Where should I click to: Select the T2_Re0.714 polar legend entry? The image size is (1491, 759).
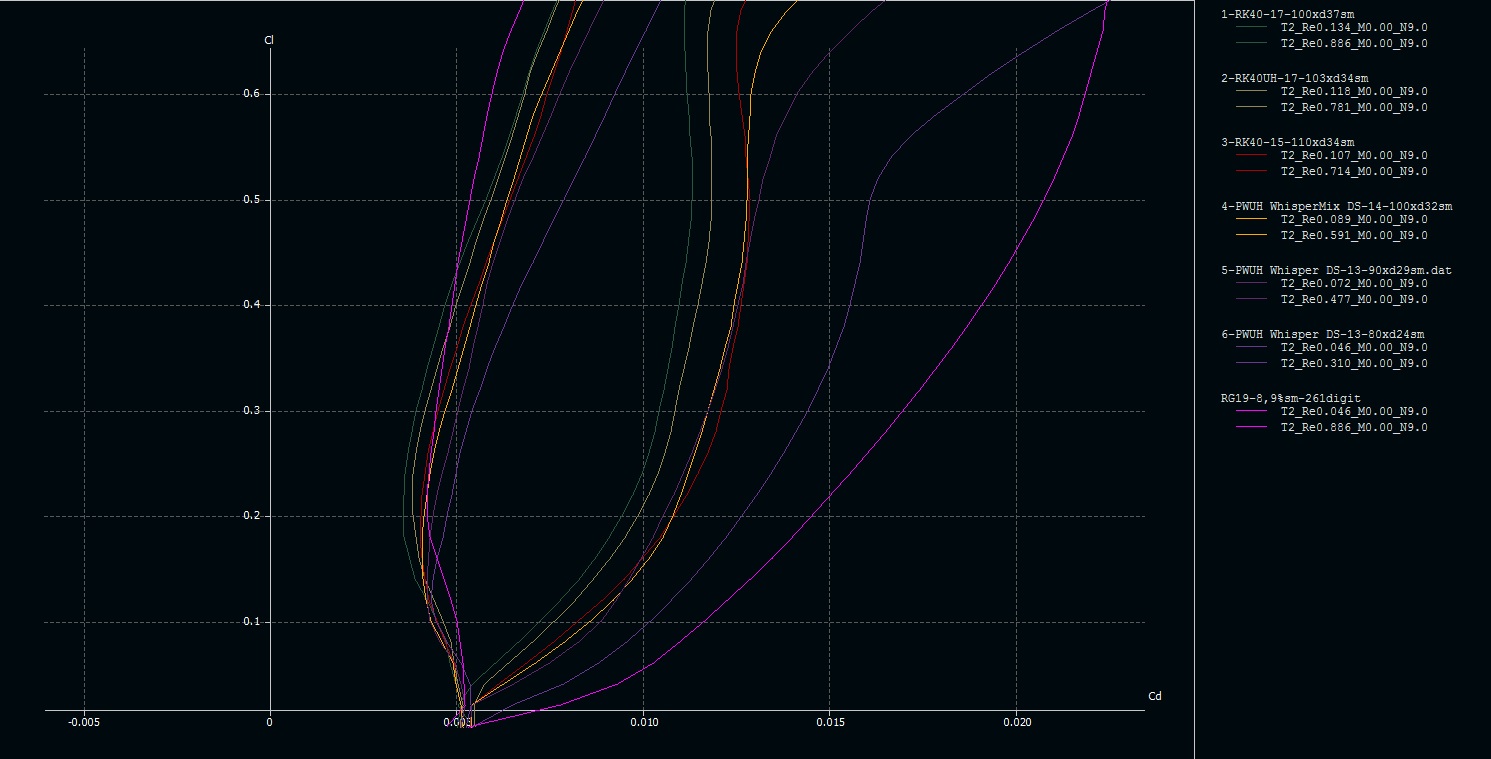pyautogui.click(x=1353, y=172)
